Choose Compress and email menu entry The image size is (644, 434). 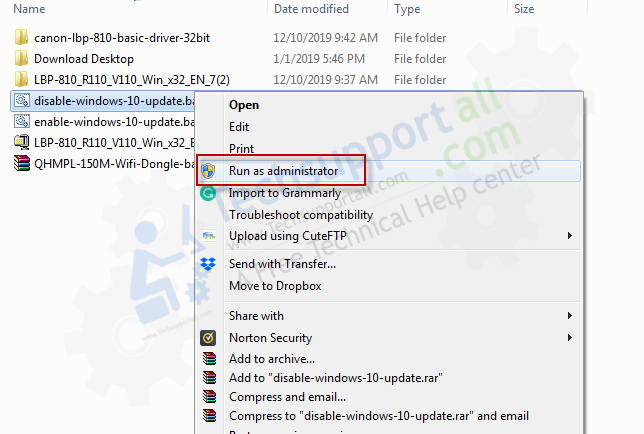click(288, 397)
